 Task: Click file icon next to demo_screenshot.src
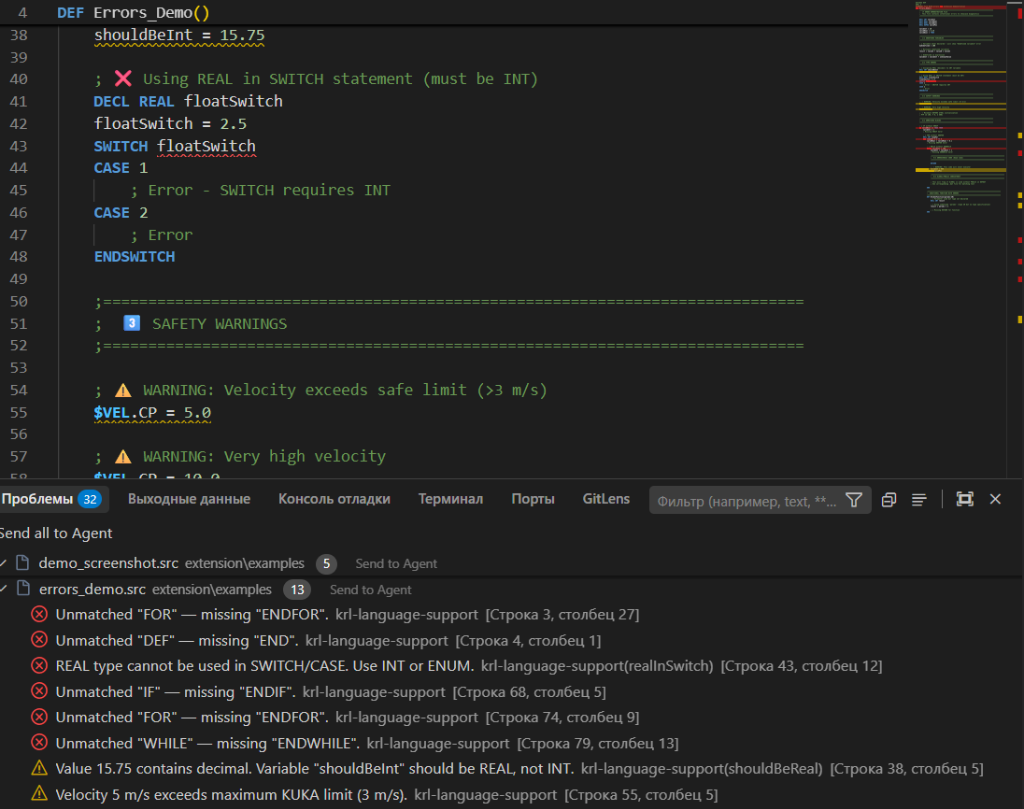[x=23, y=563]
